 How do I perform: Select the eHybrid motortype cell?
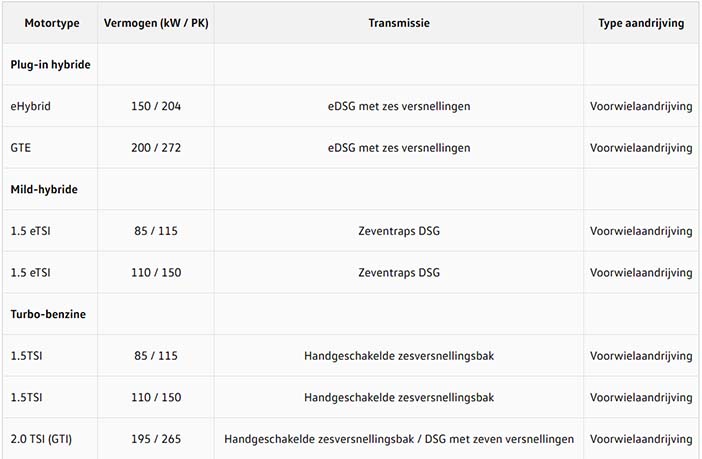[x=30, y=106]
